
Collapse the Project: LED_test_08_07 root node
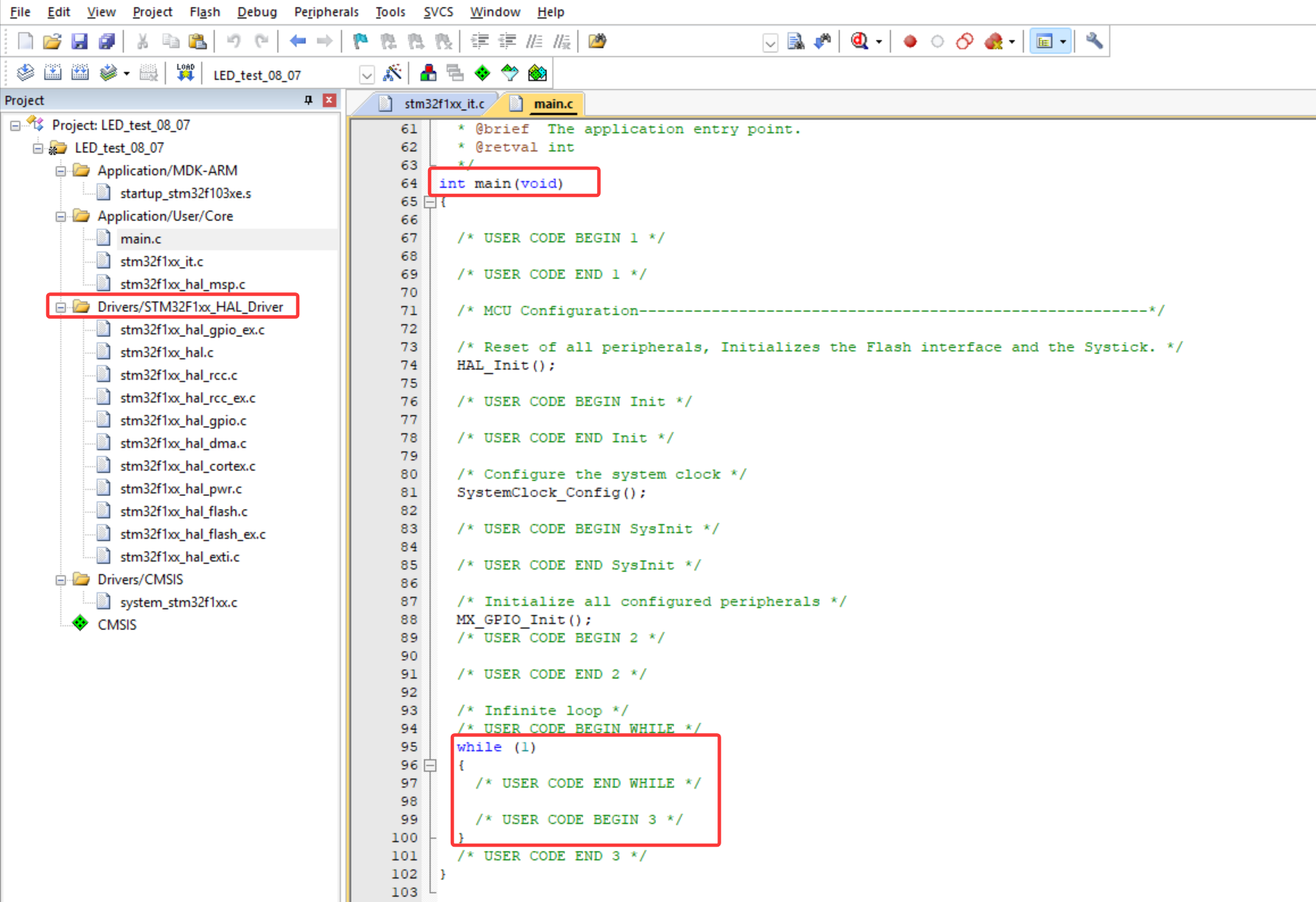coord(15,125)
